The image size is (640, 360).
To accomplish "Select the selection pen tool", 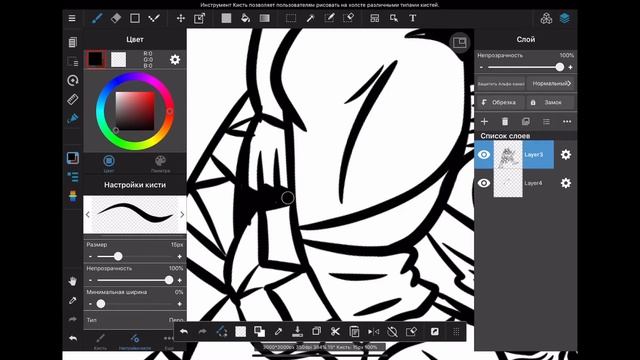I will pos(329,18).
